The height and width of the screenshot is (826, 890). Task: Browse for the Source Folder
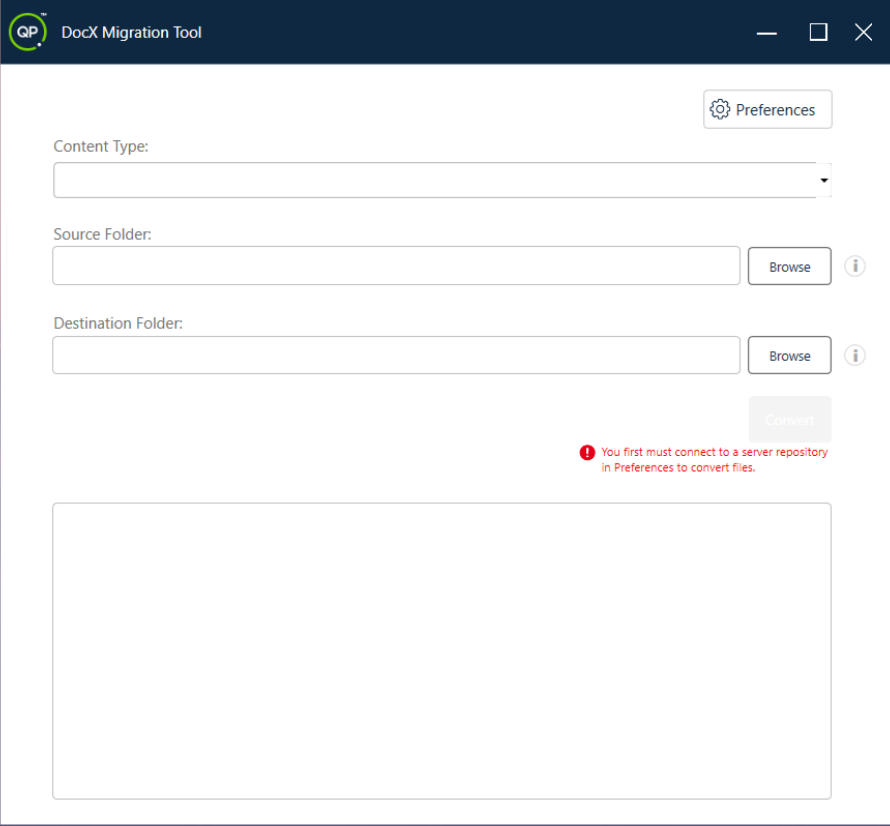790,266
